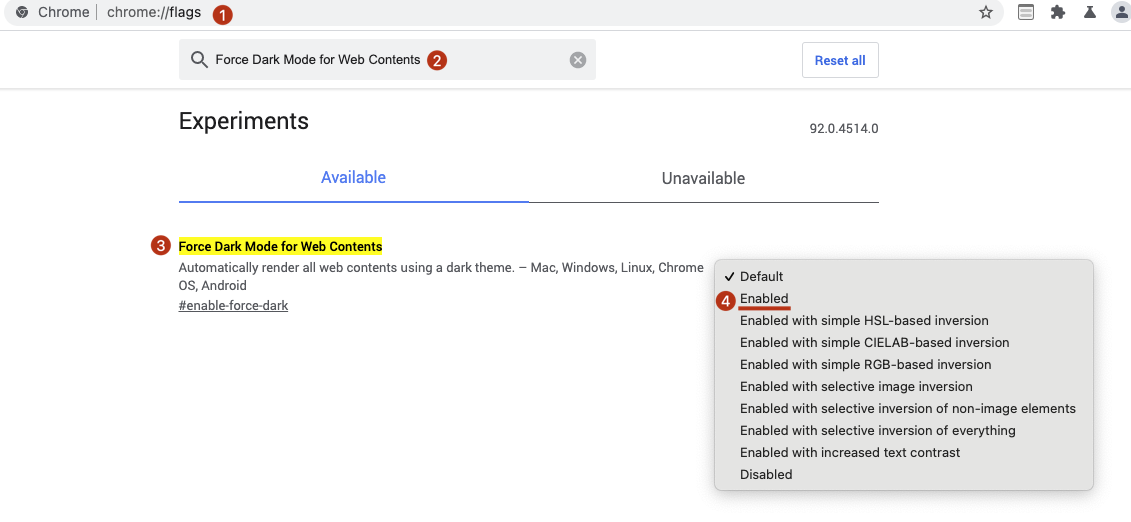1131x522 pixels.
Task: Open the #enable-force-dark link
Action: [x=233, y=306]
